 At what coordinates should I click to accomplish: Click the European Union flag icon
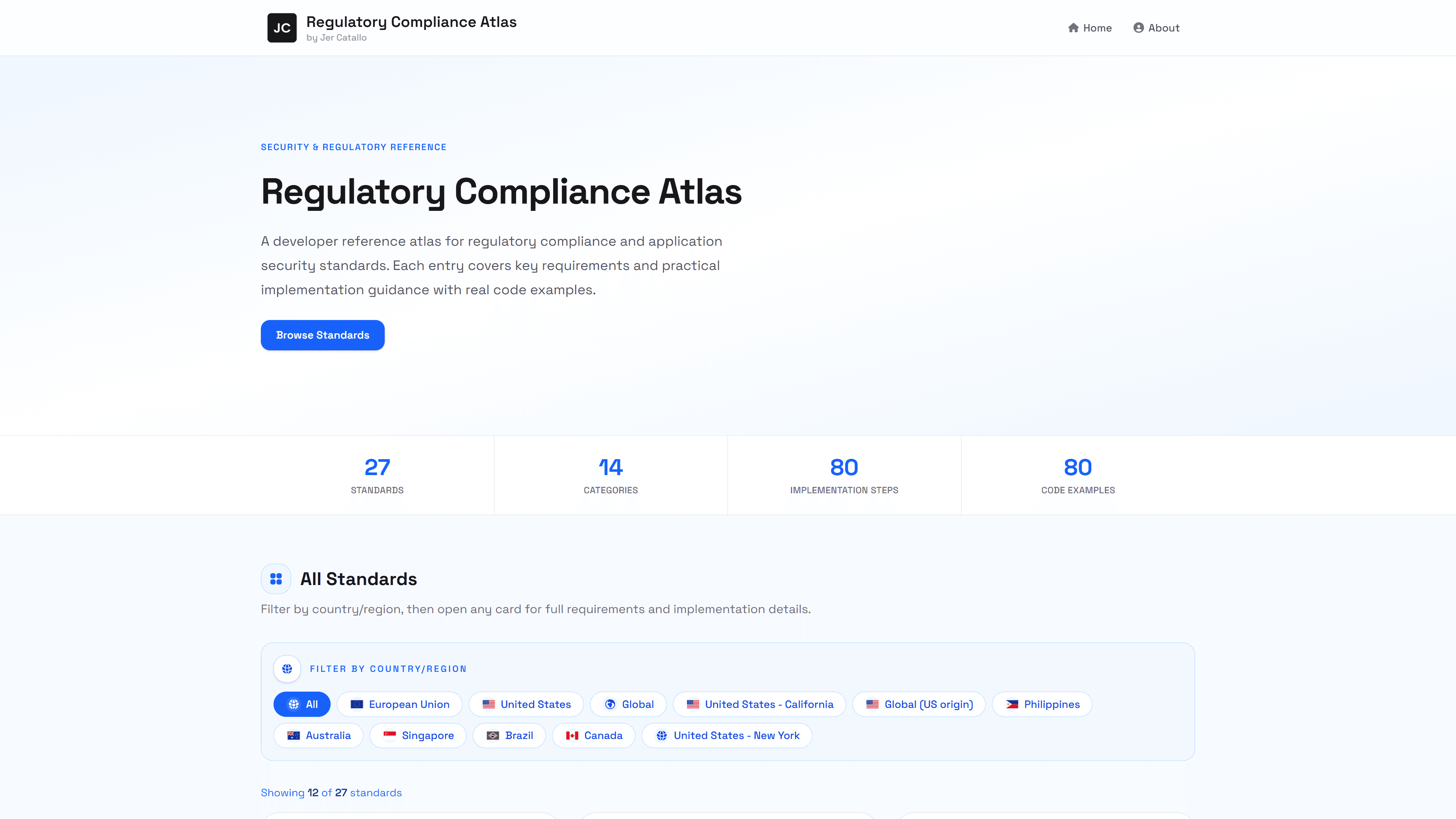(357, 704)
